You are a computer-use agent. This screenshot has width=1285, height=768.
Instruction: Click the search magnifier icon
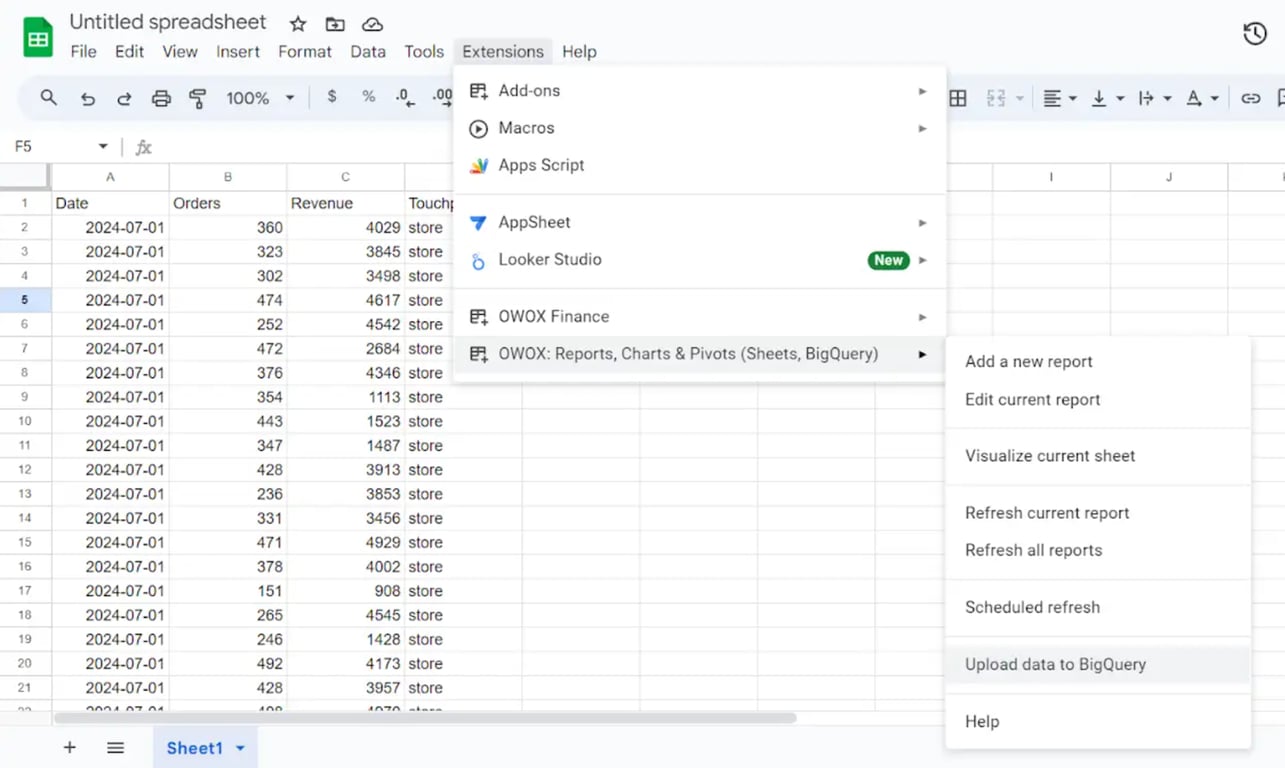pos(48,97)
